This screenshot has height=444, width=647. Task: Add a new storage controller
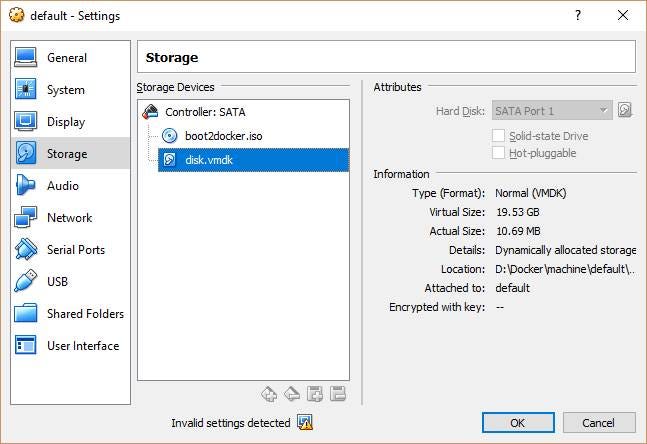pyautogui.click(x=269, y=394)
